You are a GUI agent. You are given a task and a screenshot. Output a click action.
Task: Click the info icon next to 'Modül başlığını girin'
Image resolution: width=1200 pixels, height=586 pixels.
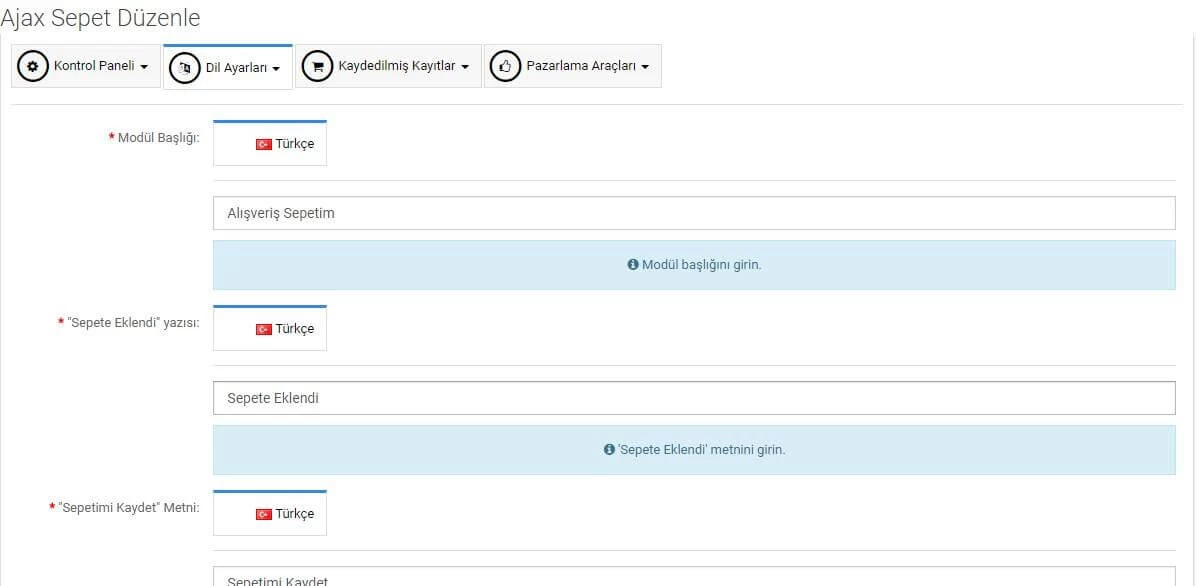633,265
